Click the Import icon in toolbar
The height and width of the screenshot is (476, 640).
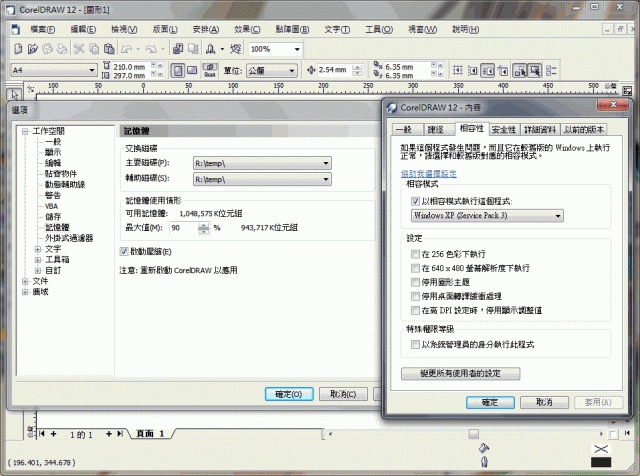pyautogui.click(x=178, y=49)
